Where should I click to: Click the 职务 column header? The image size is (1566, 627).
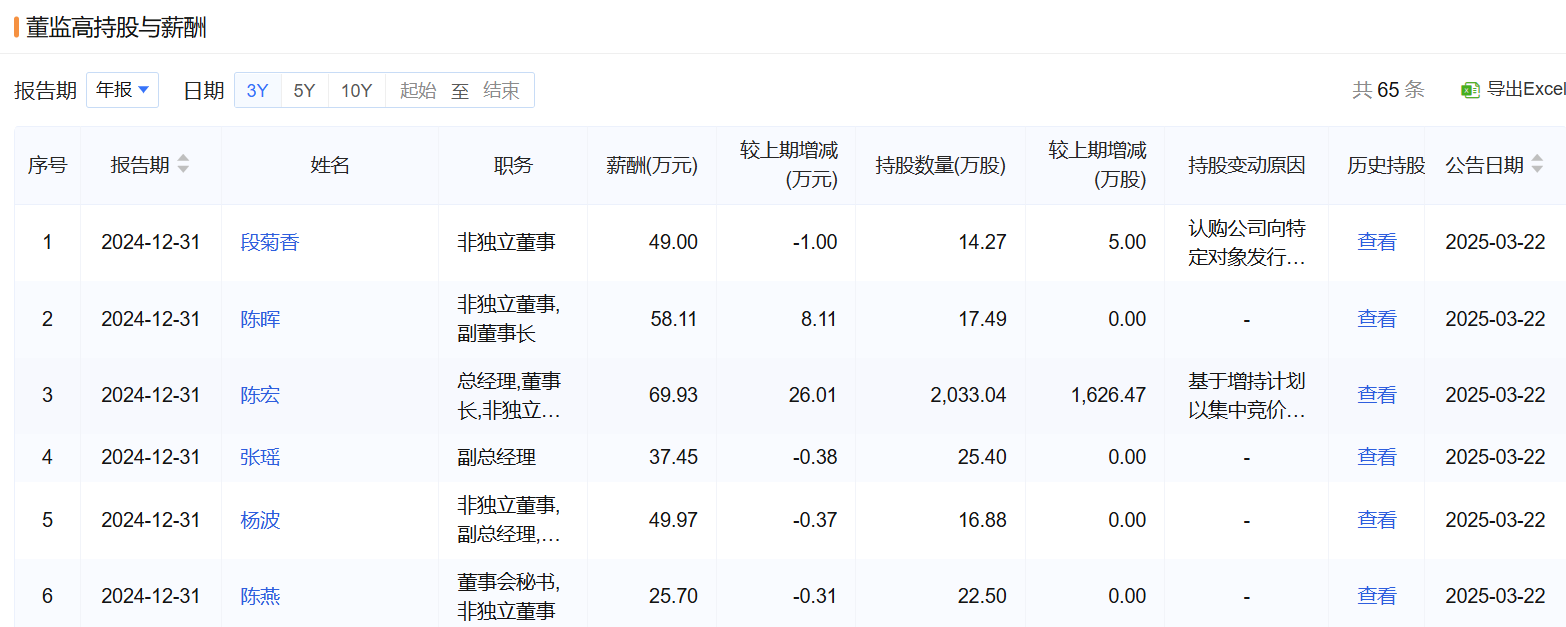(x=513, y=166)
